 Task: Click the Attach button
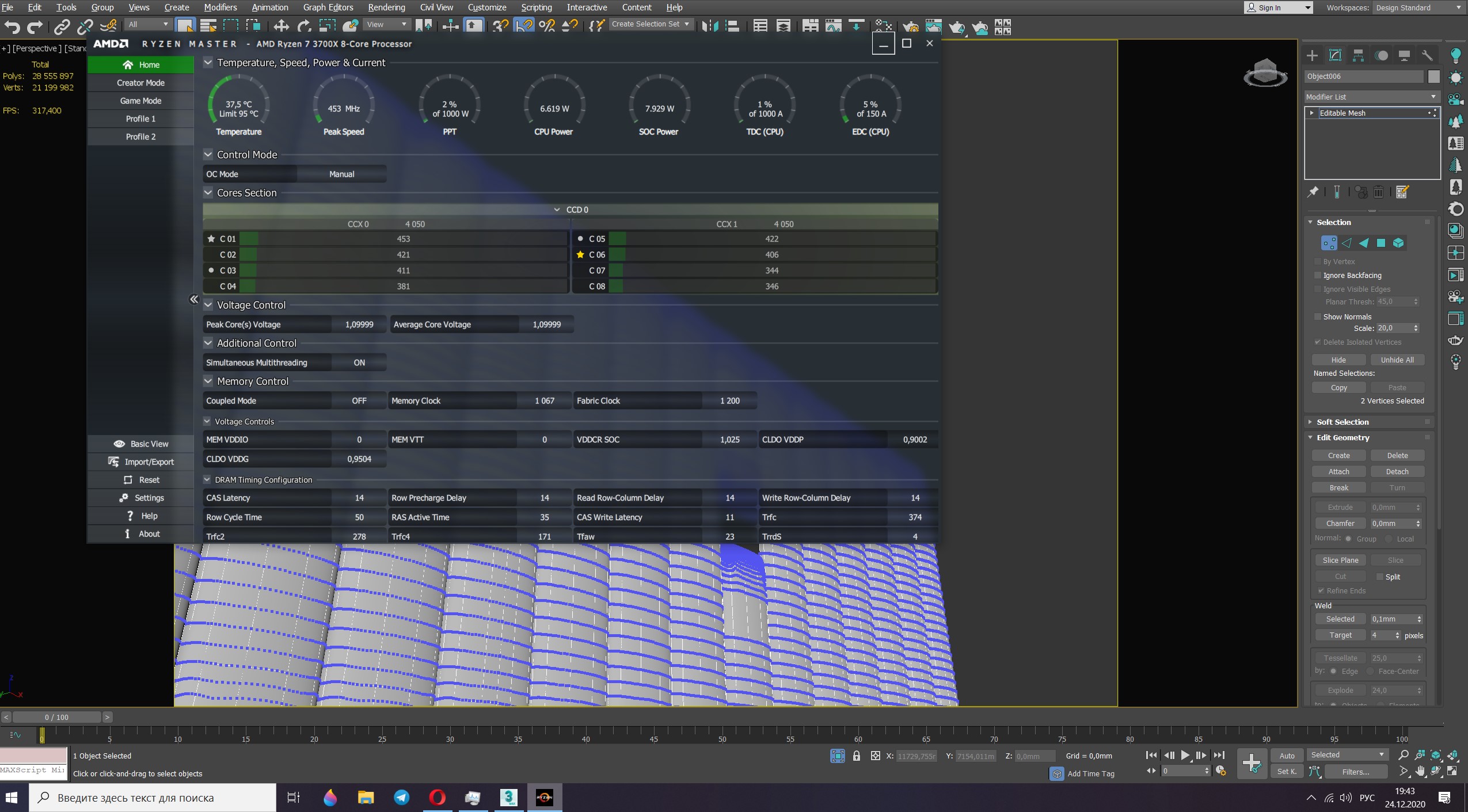click(x=1338, y=471)
